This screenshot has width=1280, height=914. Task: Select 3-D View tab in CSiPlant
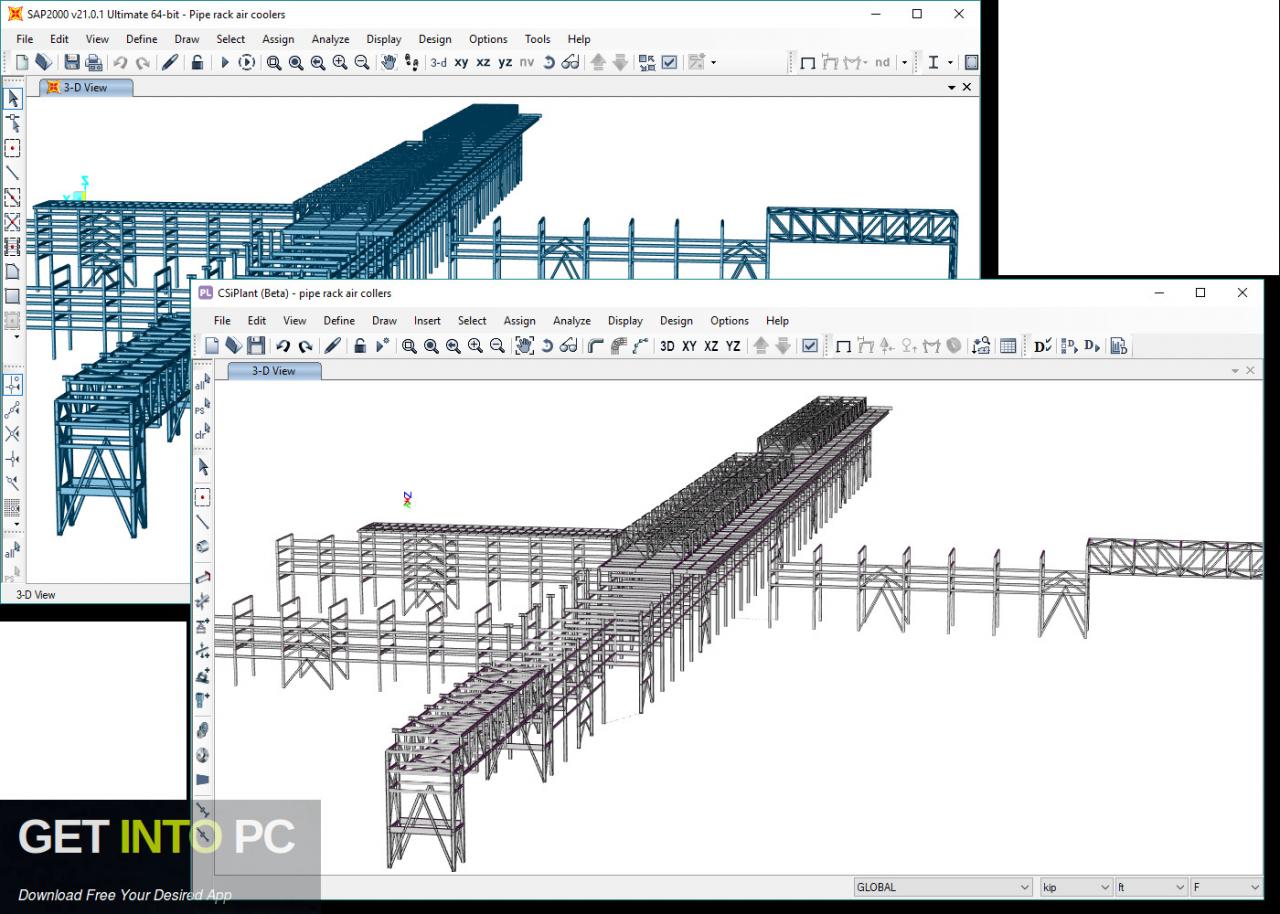click(x=273, y=371)
